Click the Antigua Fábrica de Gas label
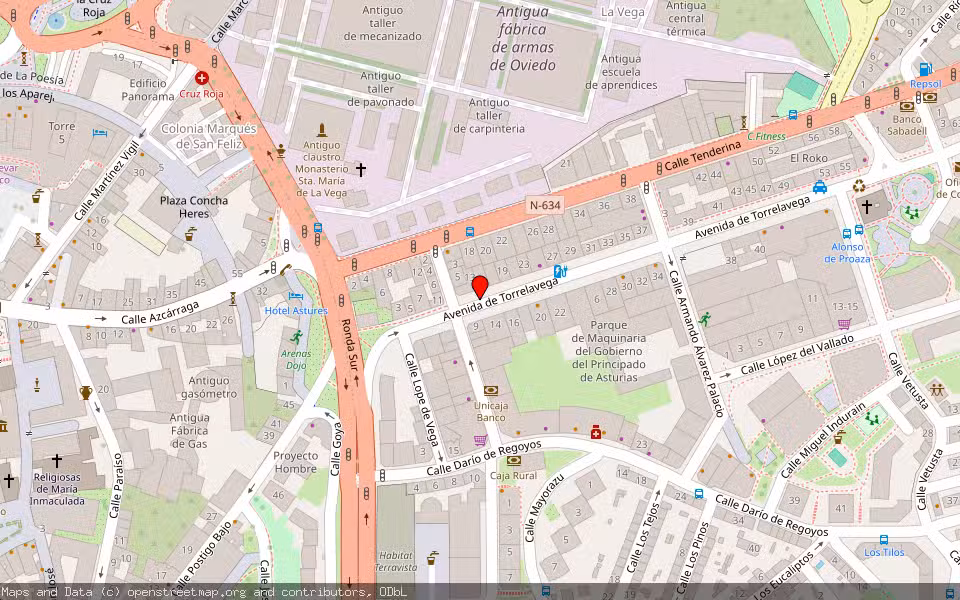This screenshot has width=960, height=600. 190,430
